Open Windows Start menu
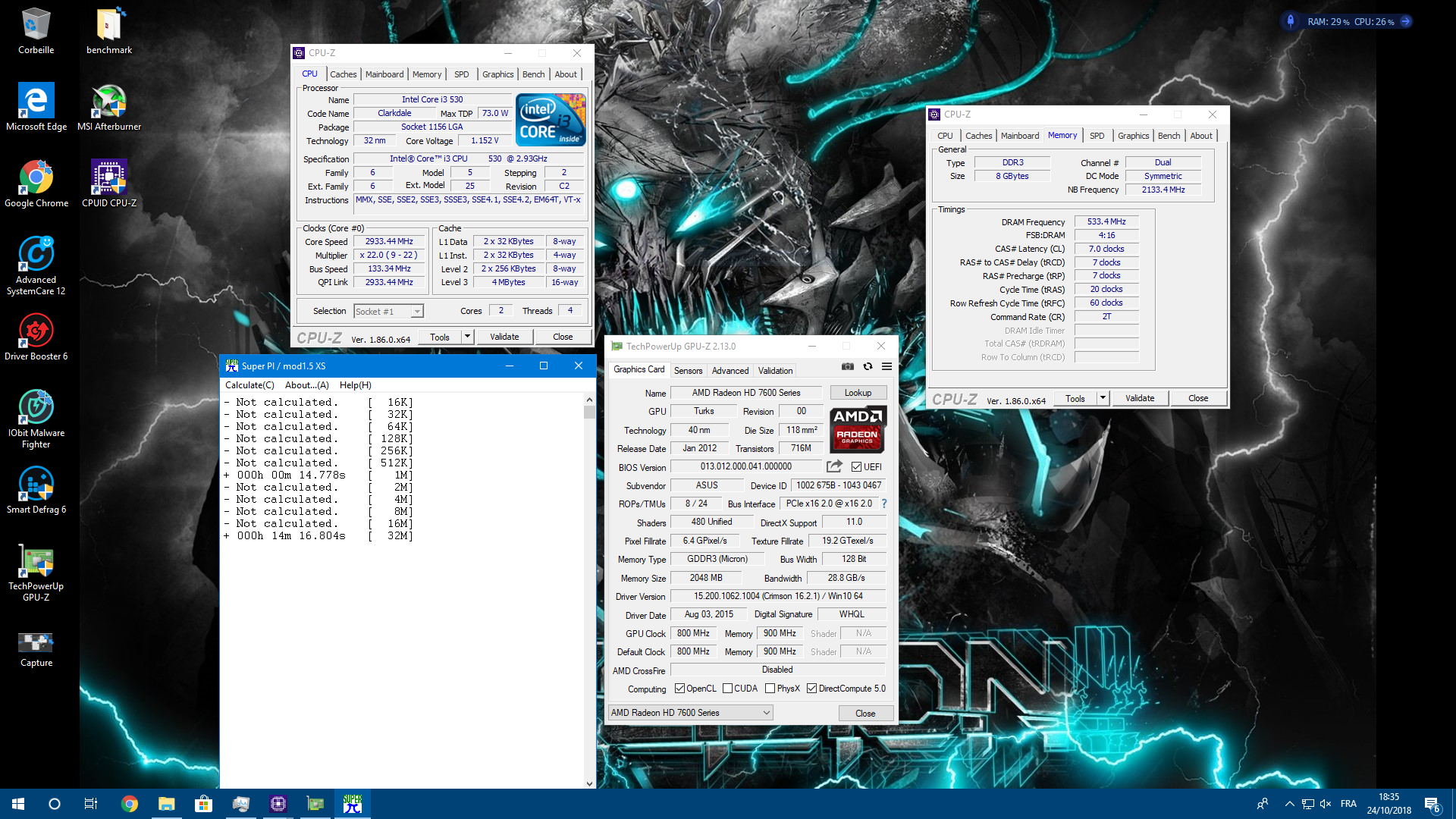Screen dimensions: 1456x819 (x=18, y=804)
